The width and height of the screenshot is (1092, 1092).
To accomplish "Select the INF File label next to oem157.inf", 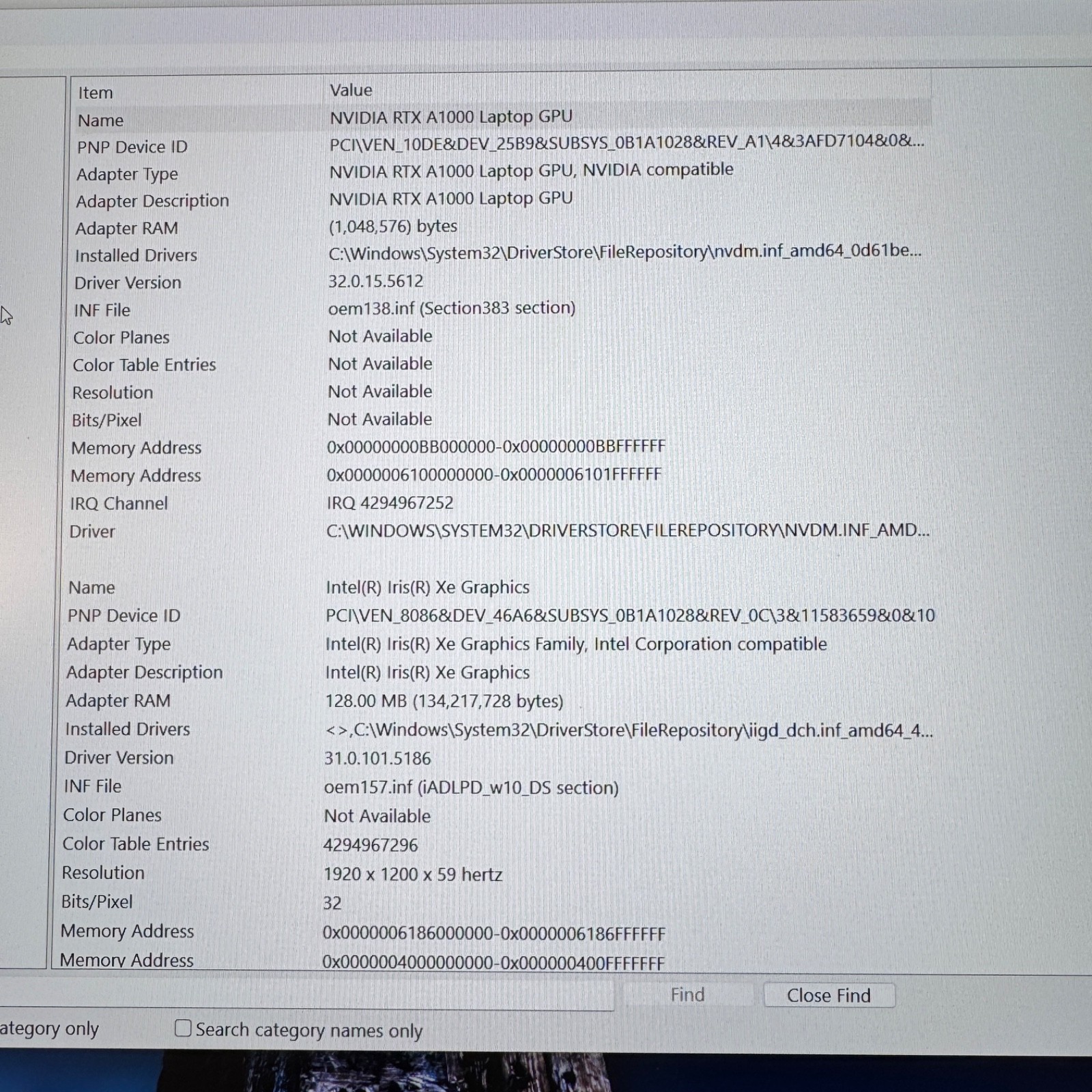I will (x=92, y=787).
